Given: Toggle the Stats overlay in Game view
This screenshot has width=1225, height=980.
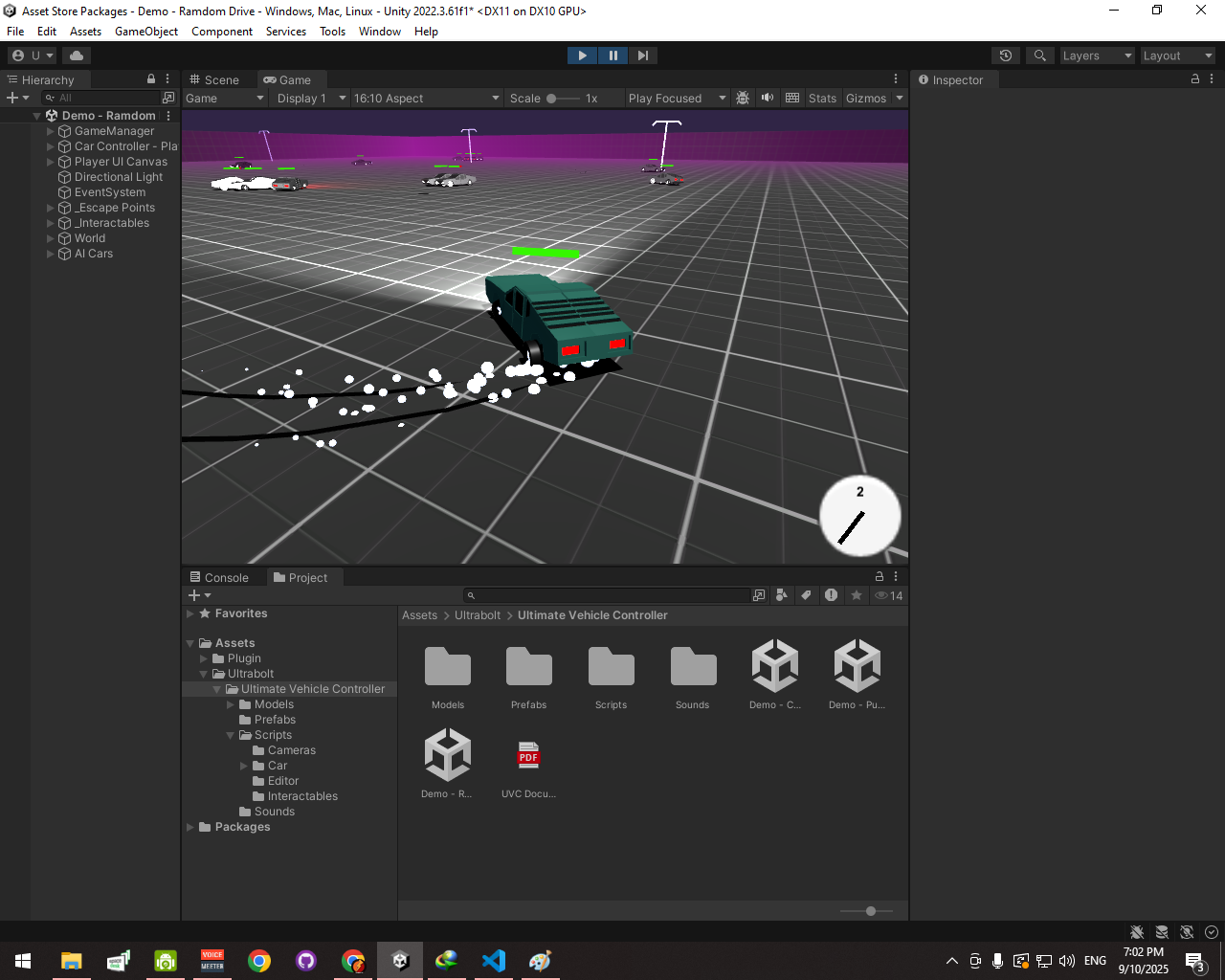Looking at the screenshot, I should click(x=822, y=99).
